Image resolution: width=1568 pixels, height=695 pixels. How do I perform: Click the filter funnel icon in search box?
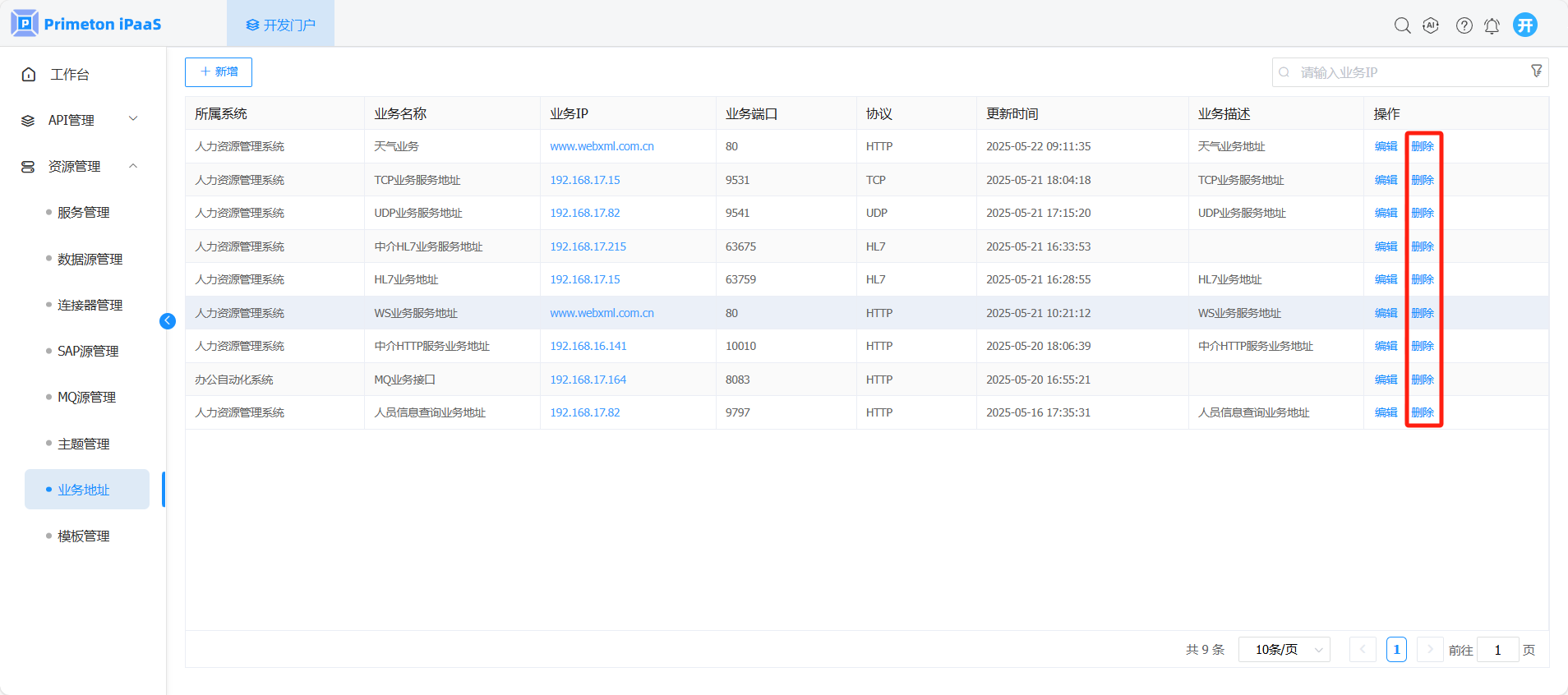[1536, 71]
